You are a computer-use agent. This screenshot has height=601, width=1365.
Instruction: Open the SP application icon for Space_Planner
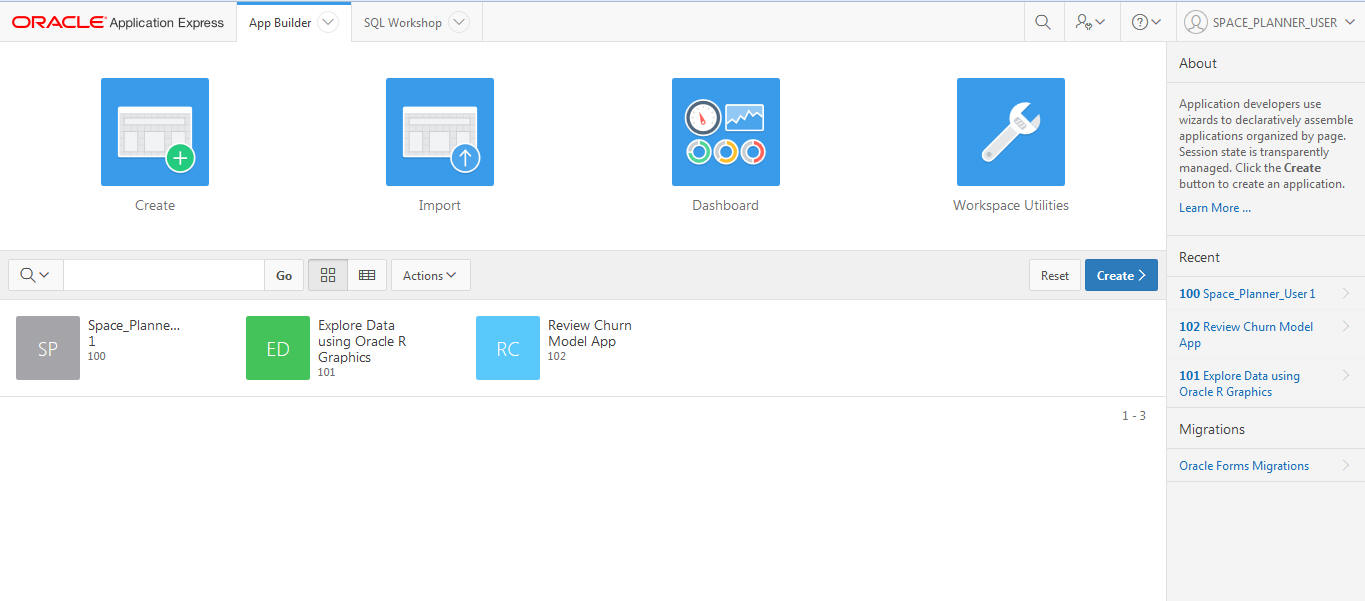48,348
